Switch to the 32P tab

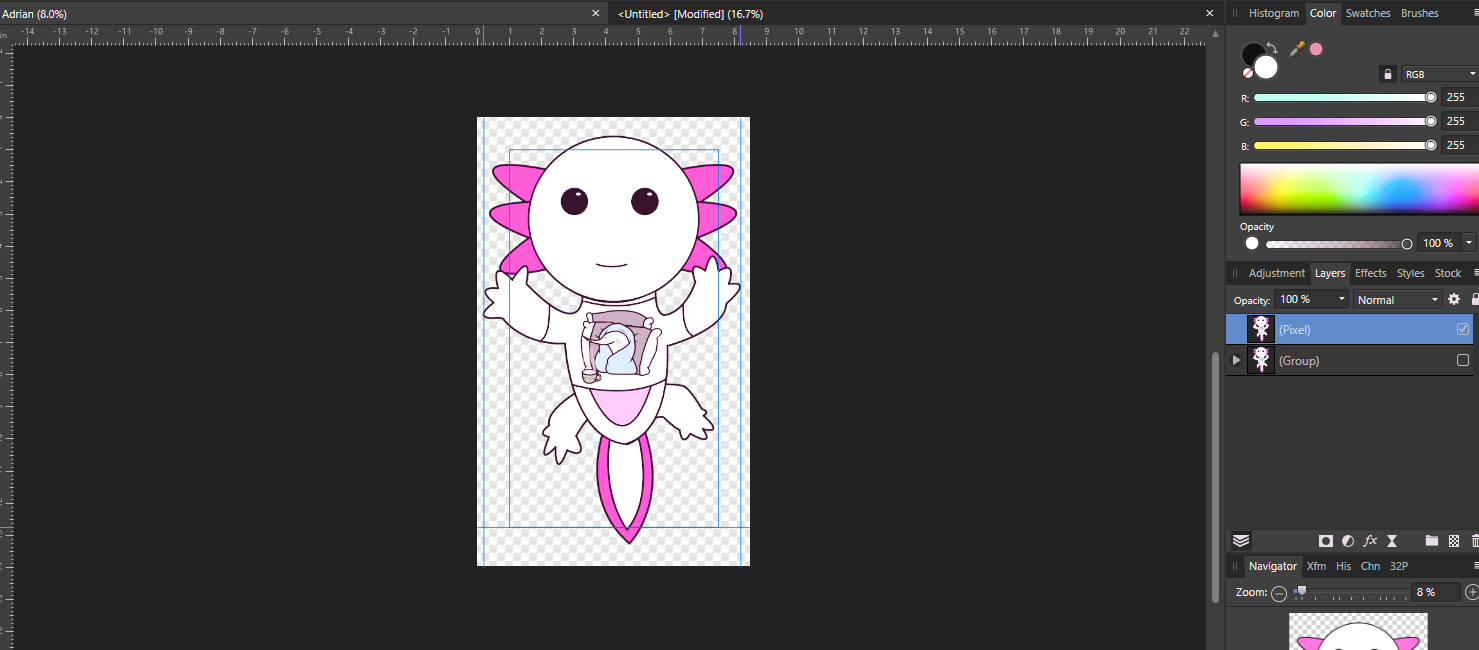1399,566
